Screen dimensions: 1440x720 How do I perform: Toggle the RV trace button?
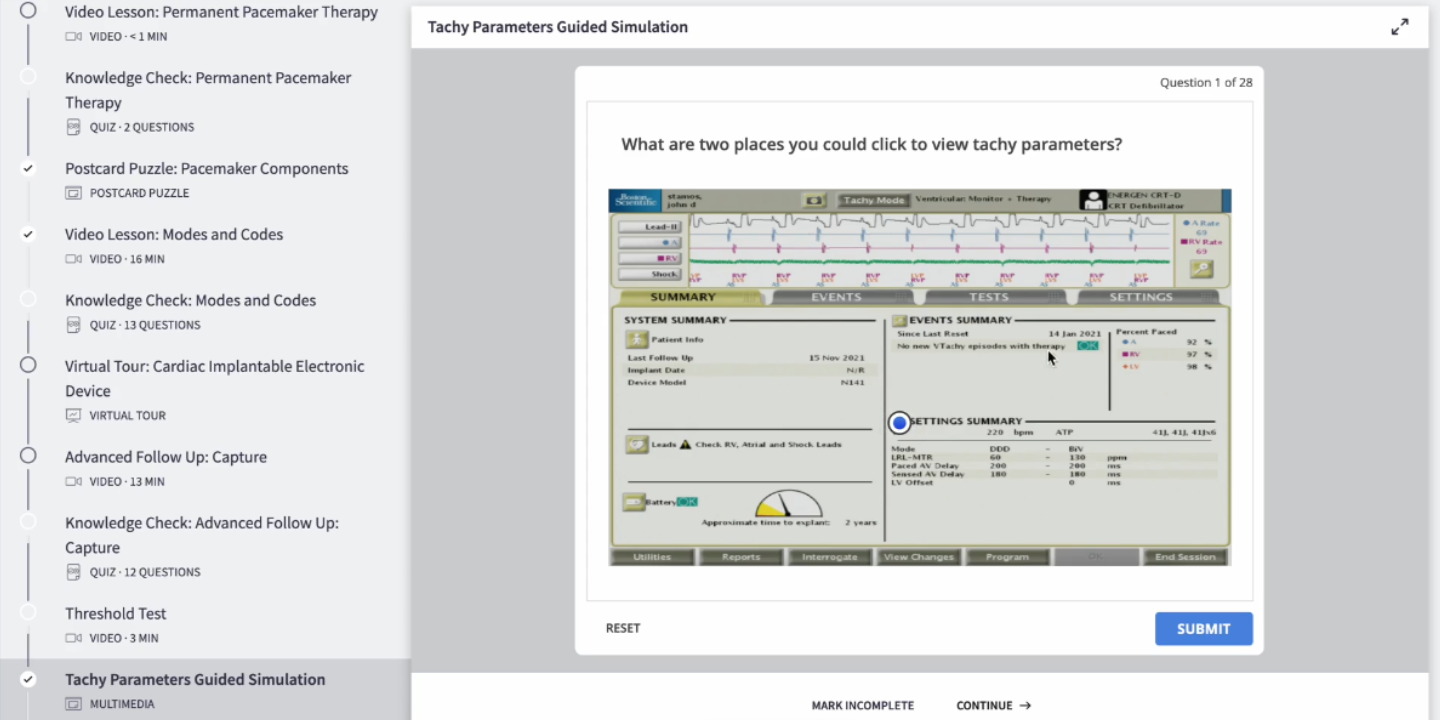(650, 258)
